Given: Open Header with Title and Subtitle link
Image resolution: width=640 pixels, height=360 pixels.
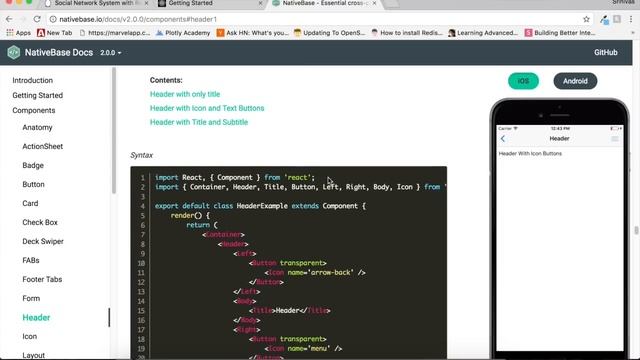Looking at the screenshot, I should coord(199,122).
